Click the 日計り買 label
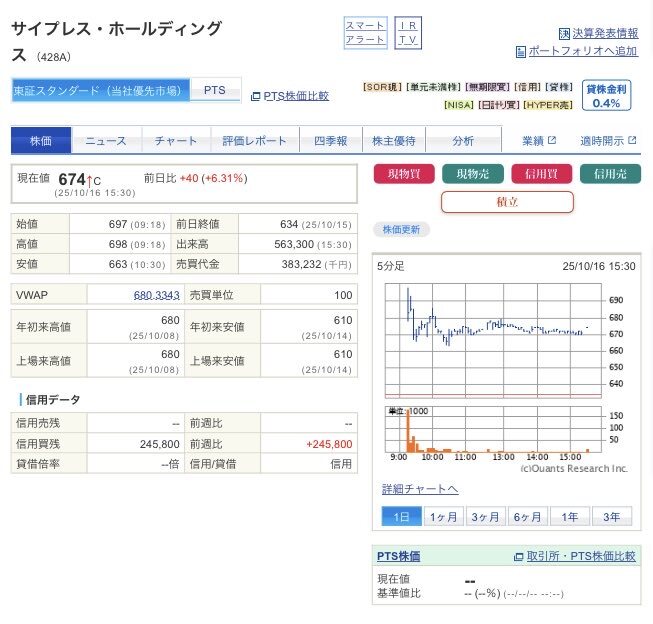This screenshot has height=624, width=653. click(498, 105)
